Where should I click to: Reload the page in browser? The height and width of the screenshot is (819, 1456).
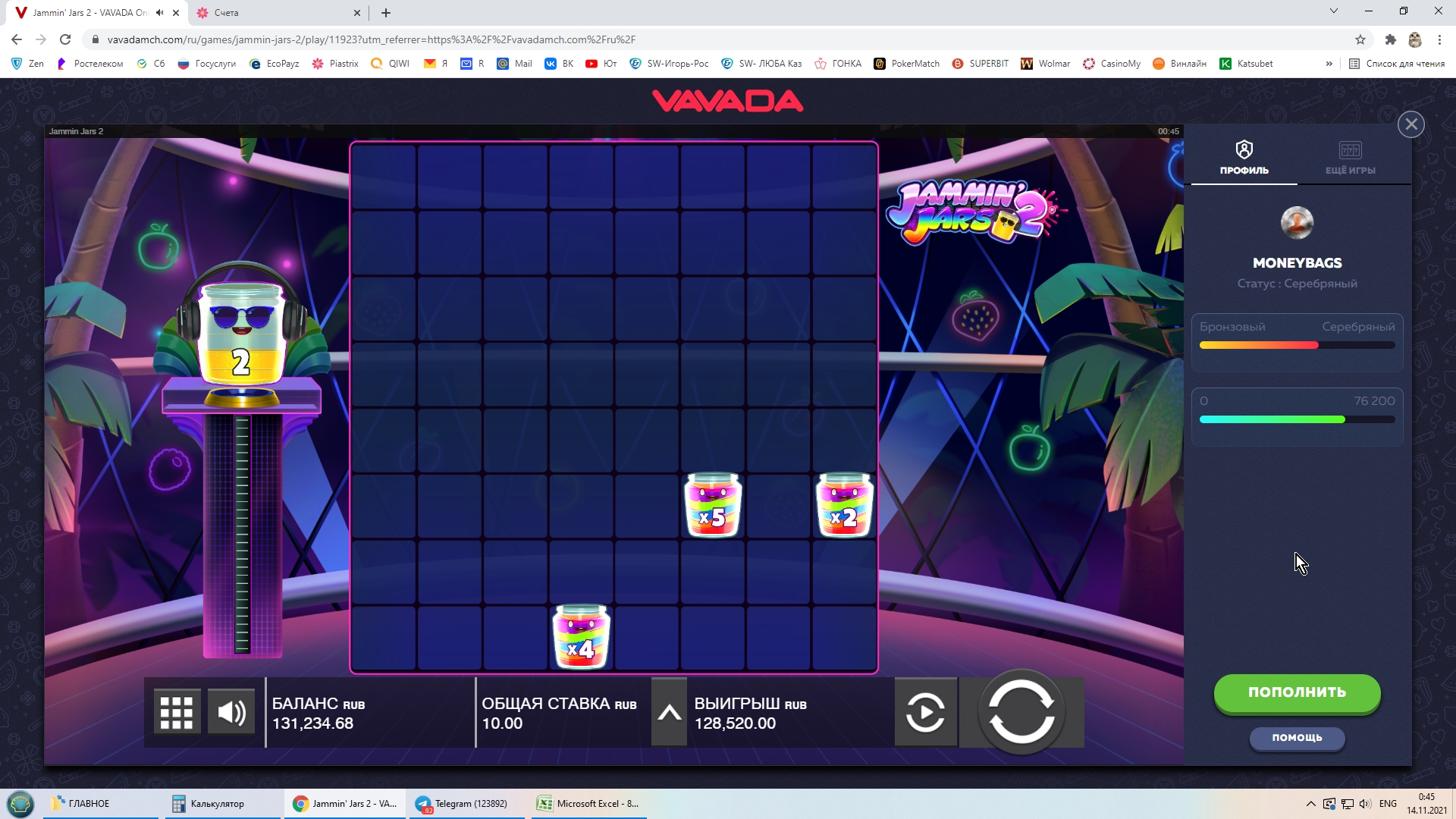click(x=65, y=39)
